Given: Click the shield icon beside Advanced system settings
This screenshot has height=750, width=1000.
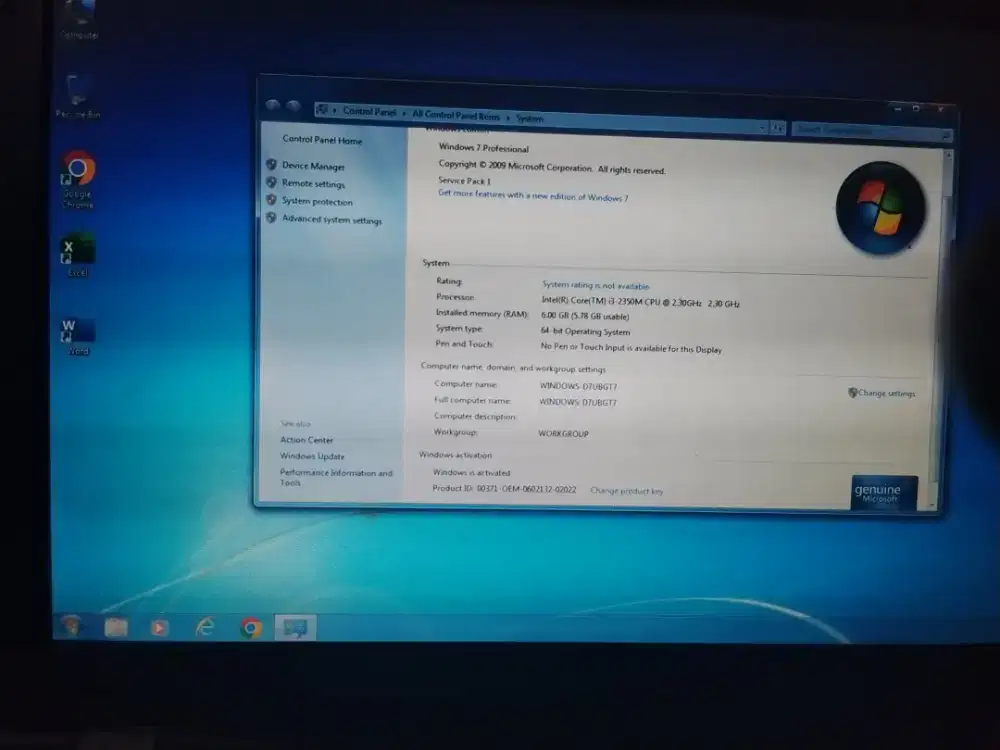Looking at the screenshot, I should [272, 217].
